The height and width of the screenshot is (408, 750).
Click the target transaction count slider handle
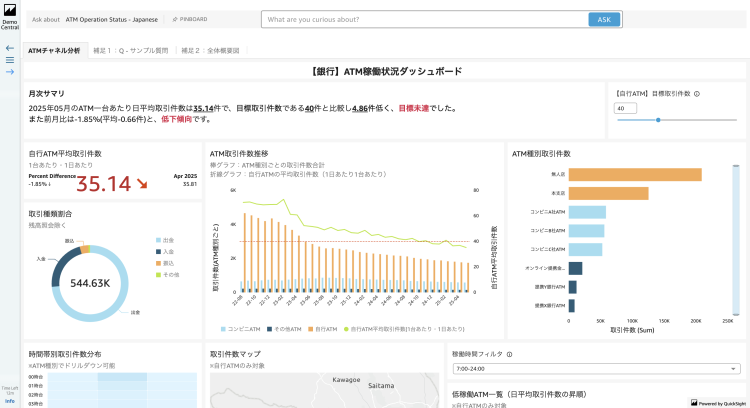click(657, 120)
